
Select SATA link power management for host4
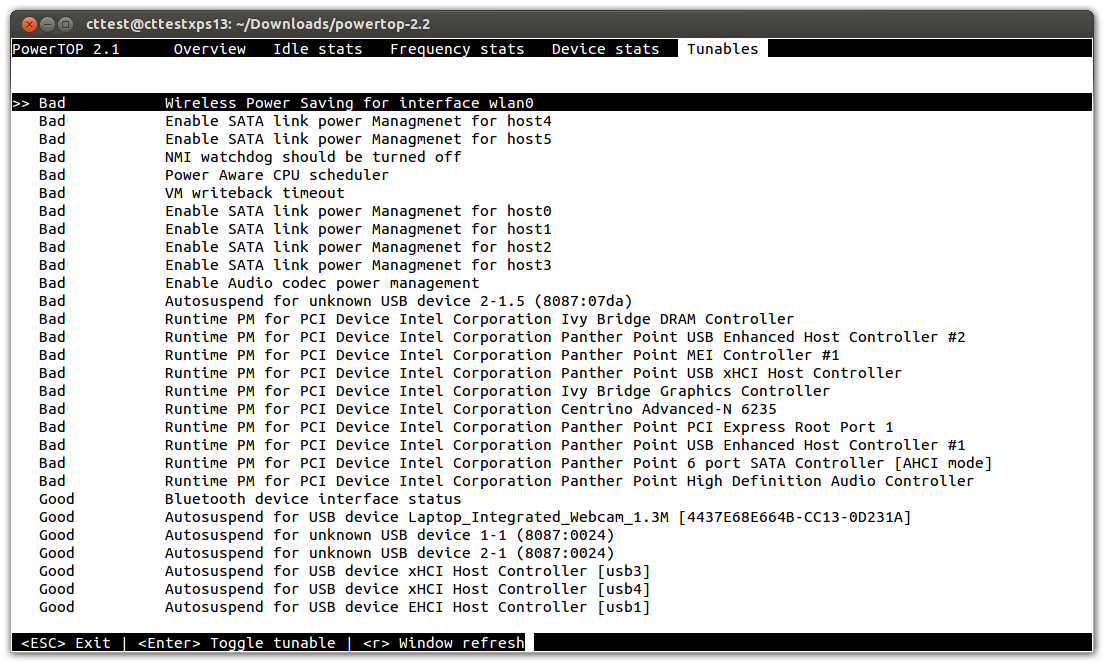click(552, 121)
